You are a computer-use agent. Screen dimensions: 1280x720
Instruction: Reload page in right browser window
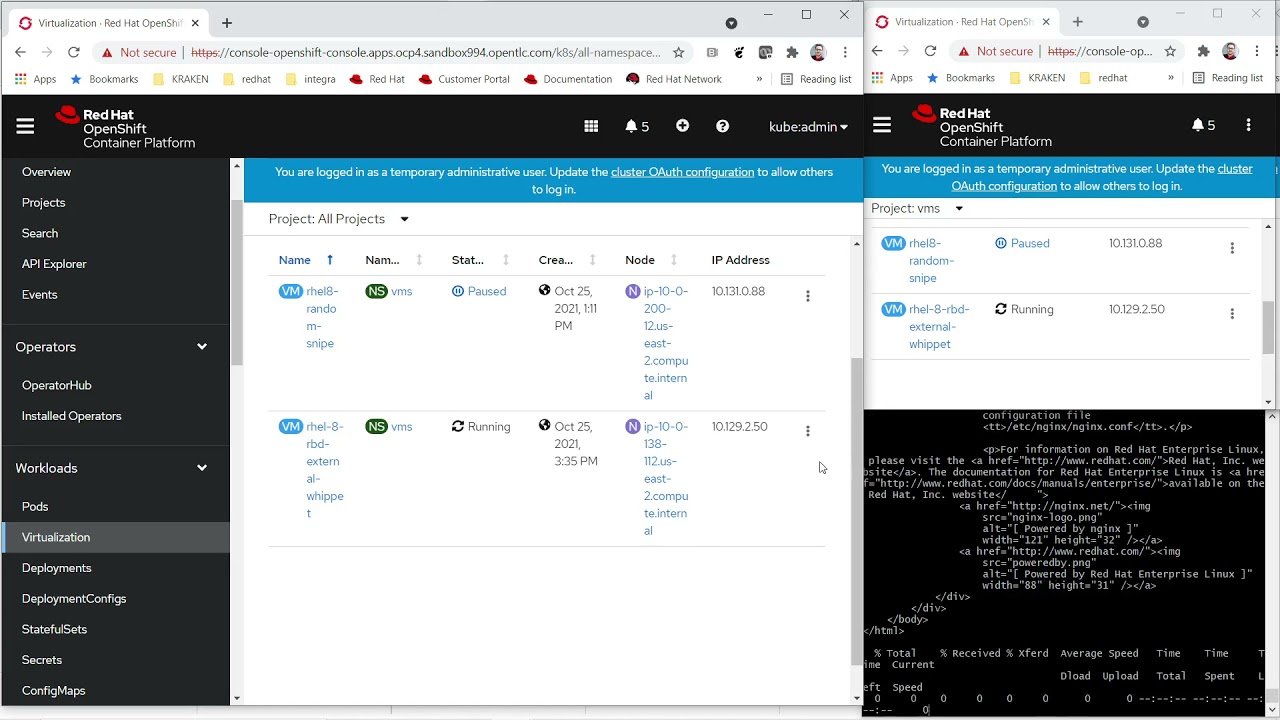point(930,51)
